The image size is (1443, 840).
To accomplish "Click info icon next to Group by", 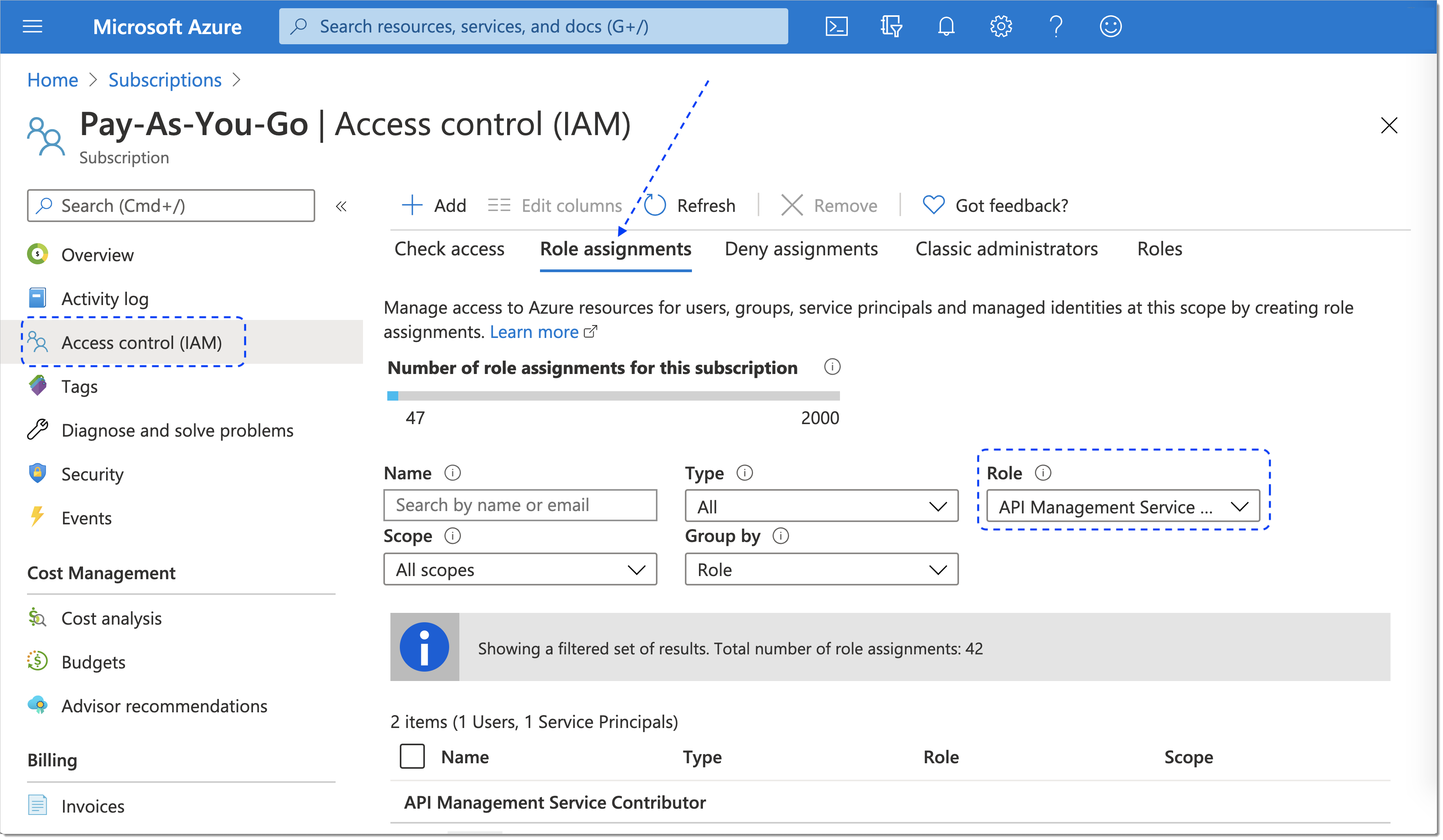I will [780, 536].
